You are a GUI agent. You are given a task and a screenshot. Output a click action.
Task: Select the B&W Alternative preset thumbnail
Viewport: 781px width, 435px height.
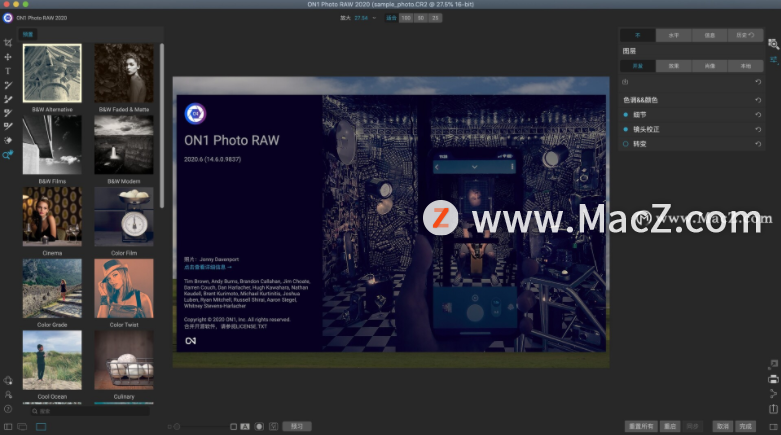click(x=52, y=73)
